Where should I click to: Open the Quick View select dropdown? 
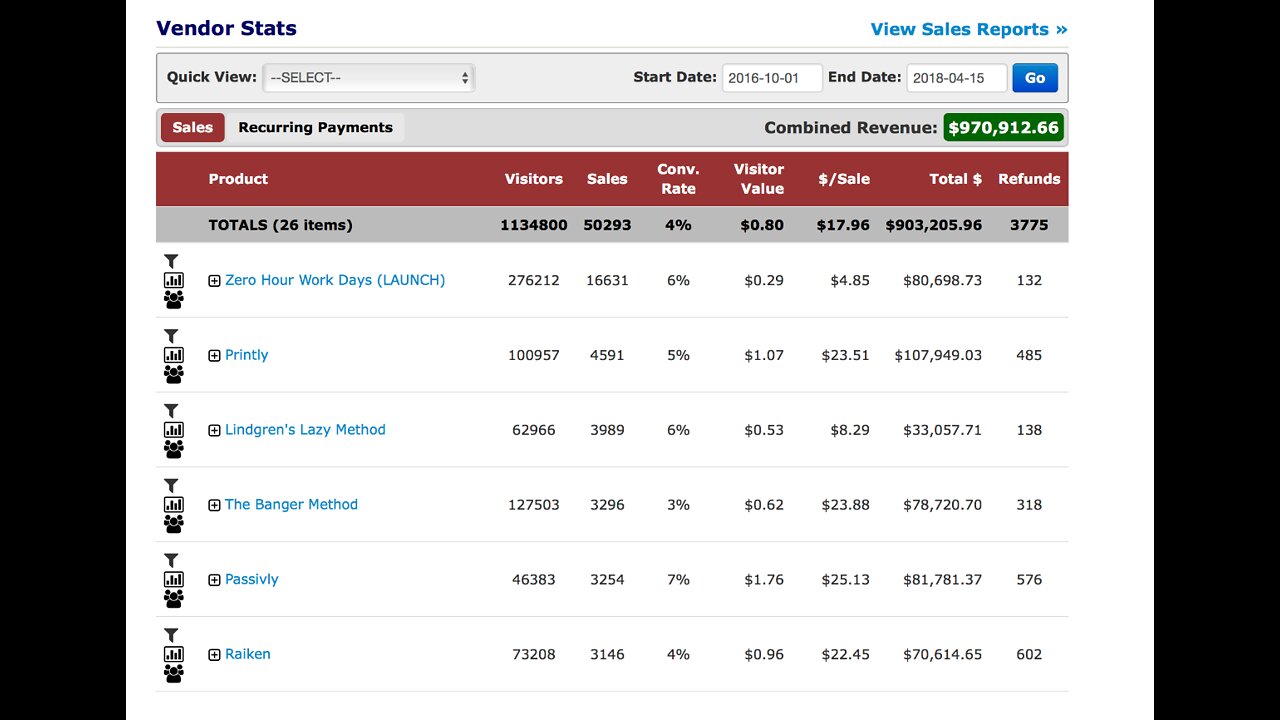click(368, 78)
